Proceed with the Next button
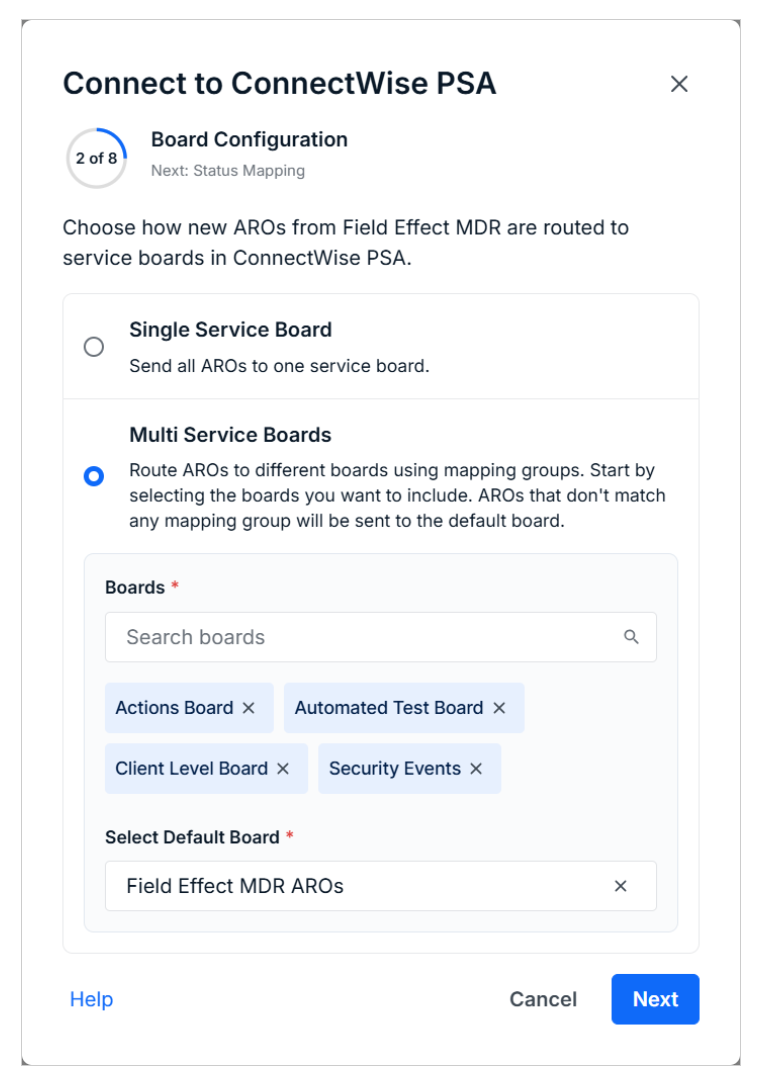This screenshot has height=1075, width=761. coord(655,999)
